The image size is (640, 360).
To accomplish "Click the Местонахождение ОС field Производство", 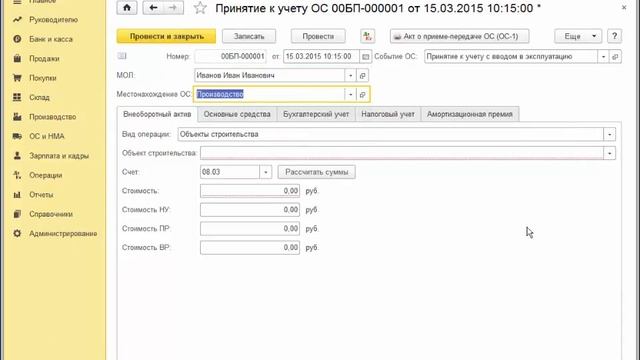I will 269,94.
